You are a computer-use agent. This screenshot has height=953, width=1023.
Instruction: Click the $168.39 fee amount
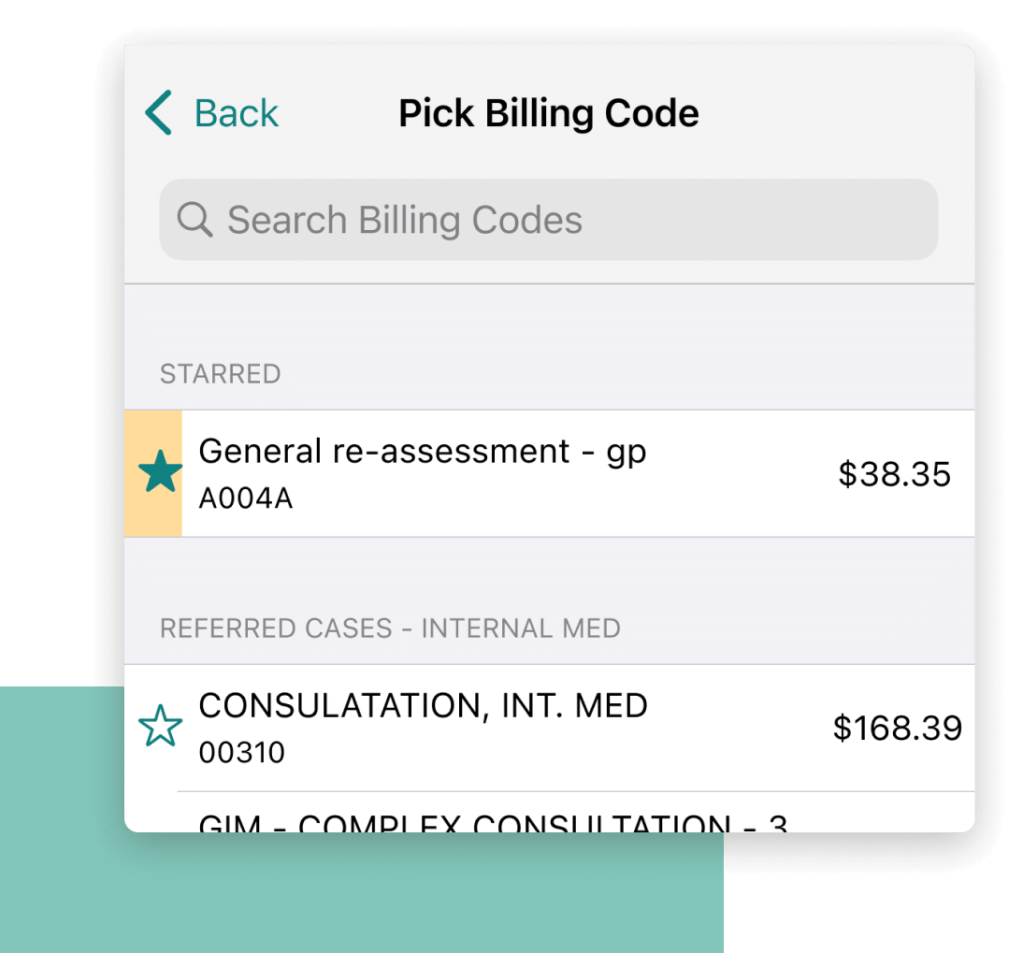coord(897,728)
